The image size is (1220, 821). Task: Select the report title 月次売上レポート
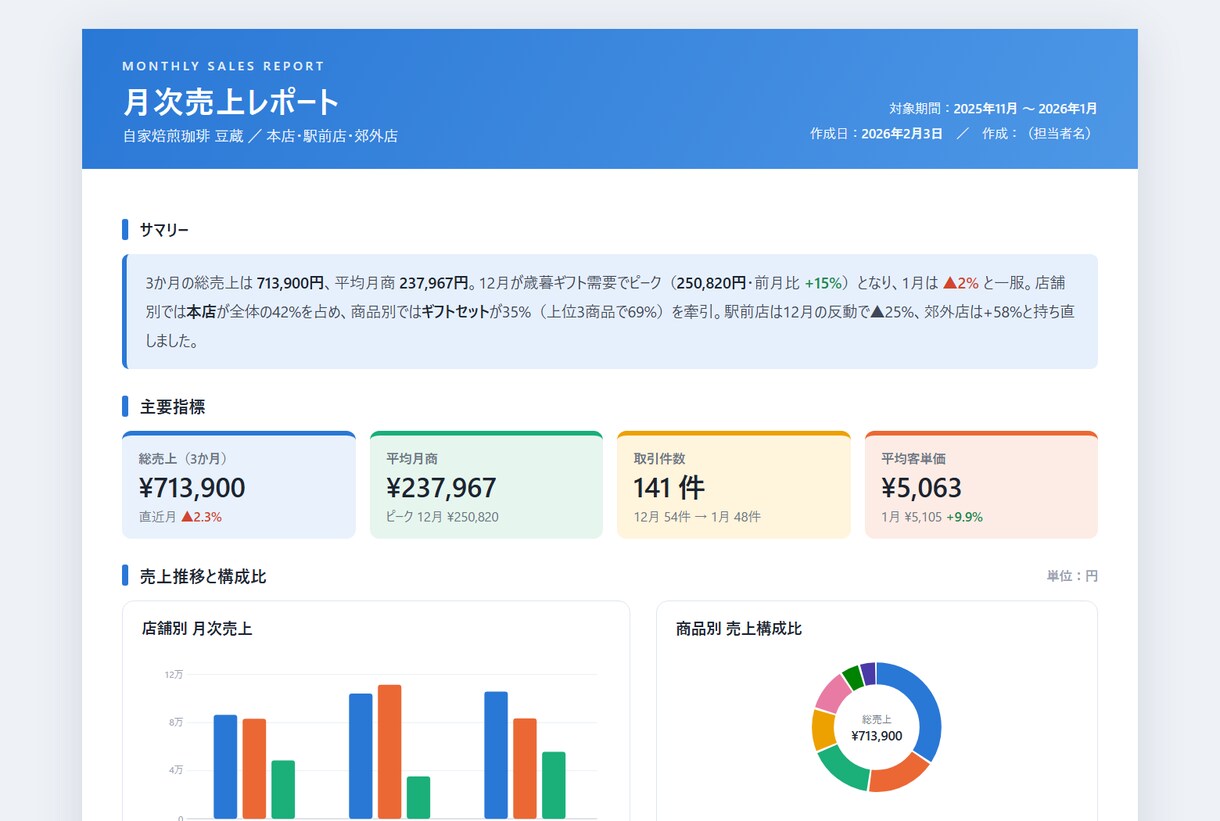(231, 102)
